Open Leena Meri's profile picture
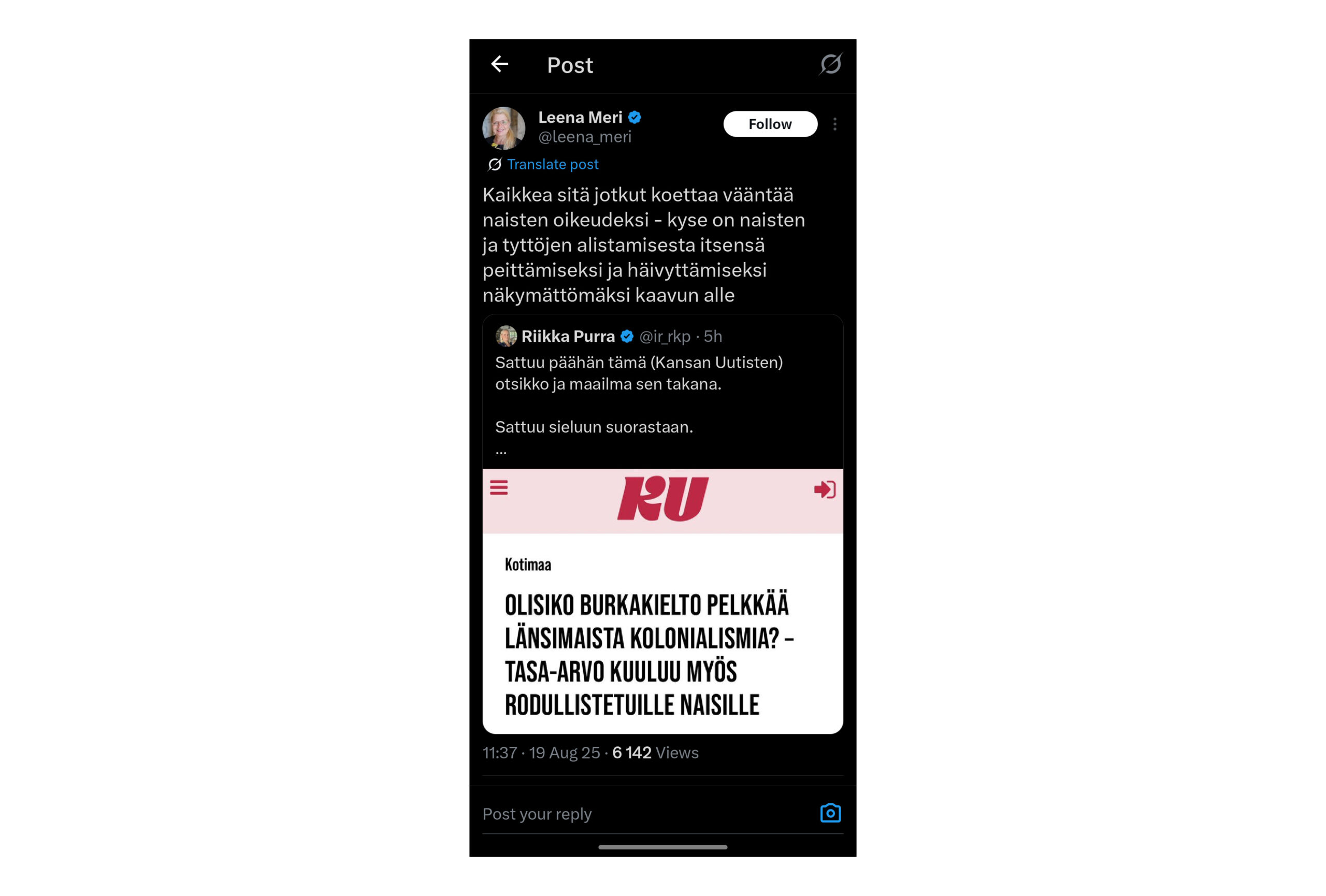 (x=504, y=128)
